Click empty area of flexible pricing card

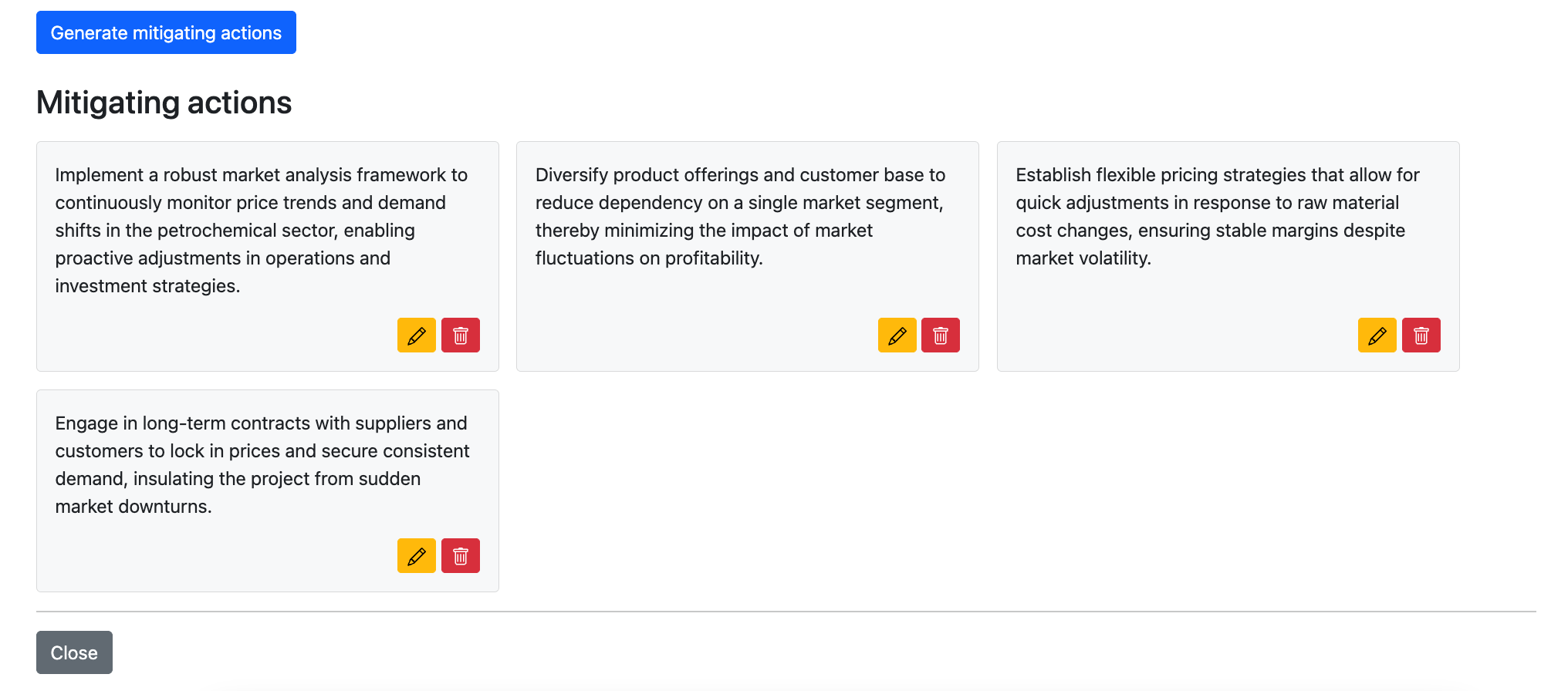pos(1173,324)
